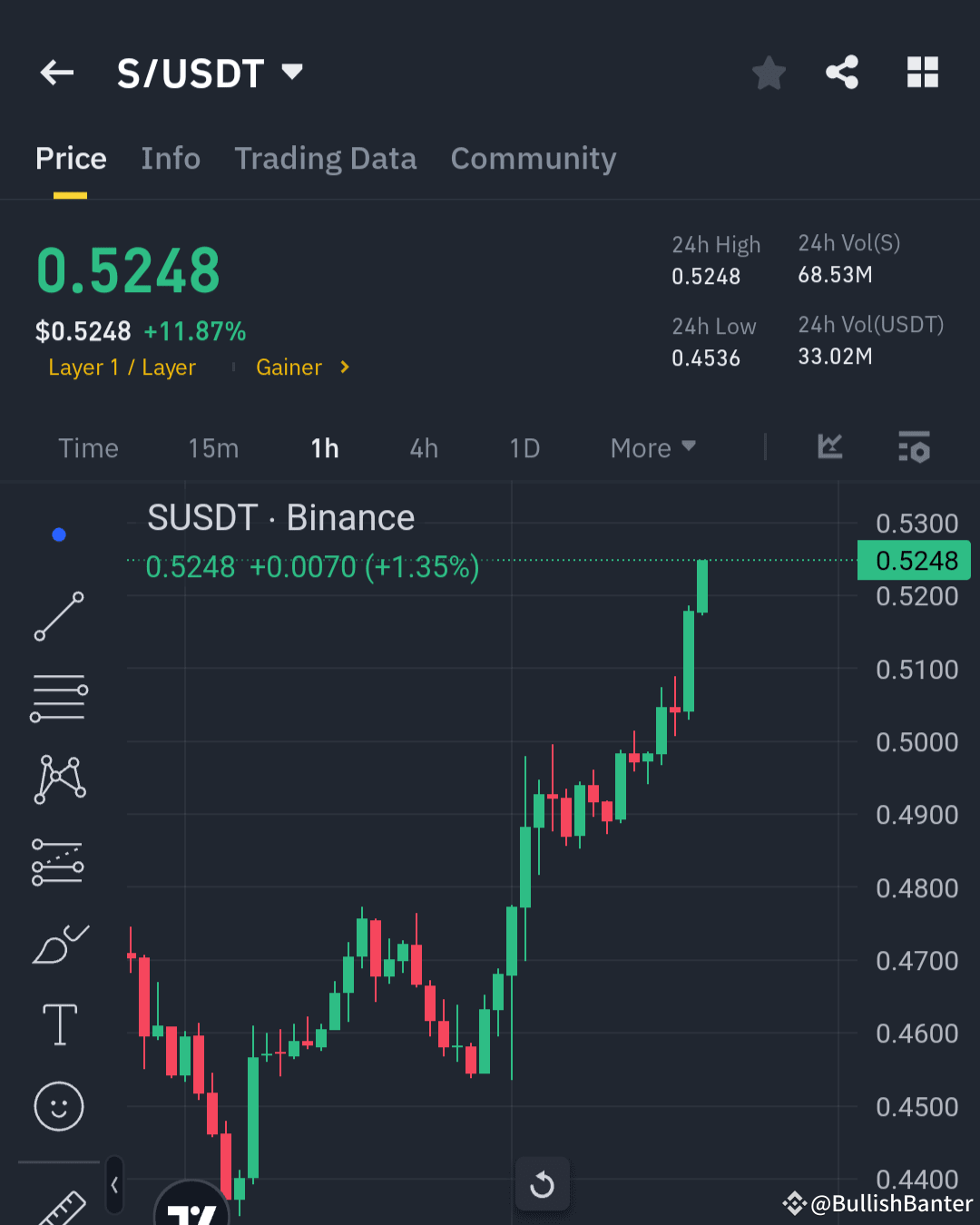This screenshot has height=1225, width=980.
Task: Open the emoji sticker tool
Action: [x=59, y=1107]
